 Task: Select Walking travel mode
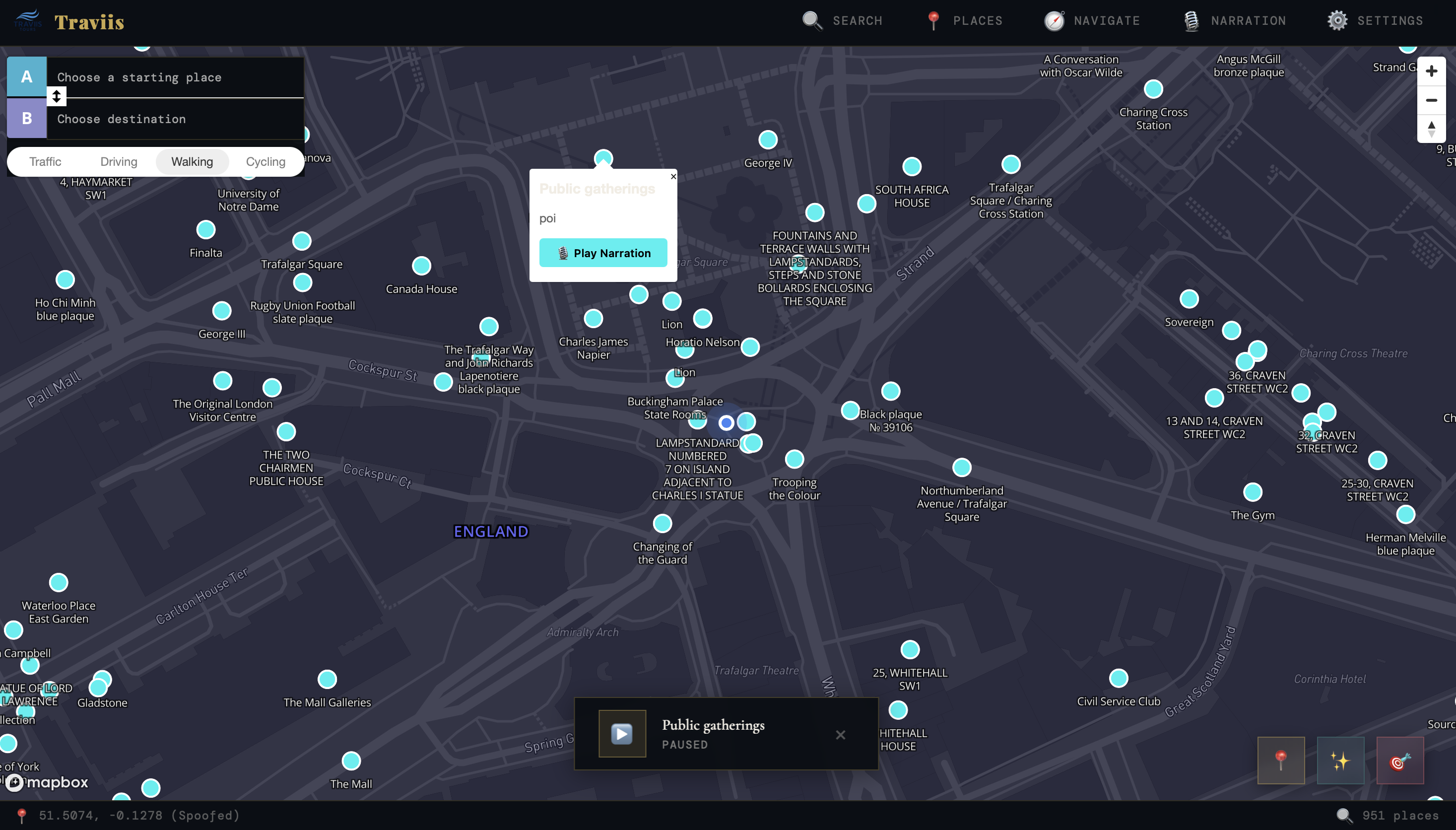tap(192, 161)
